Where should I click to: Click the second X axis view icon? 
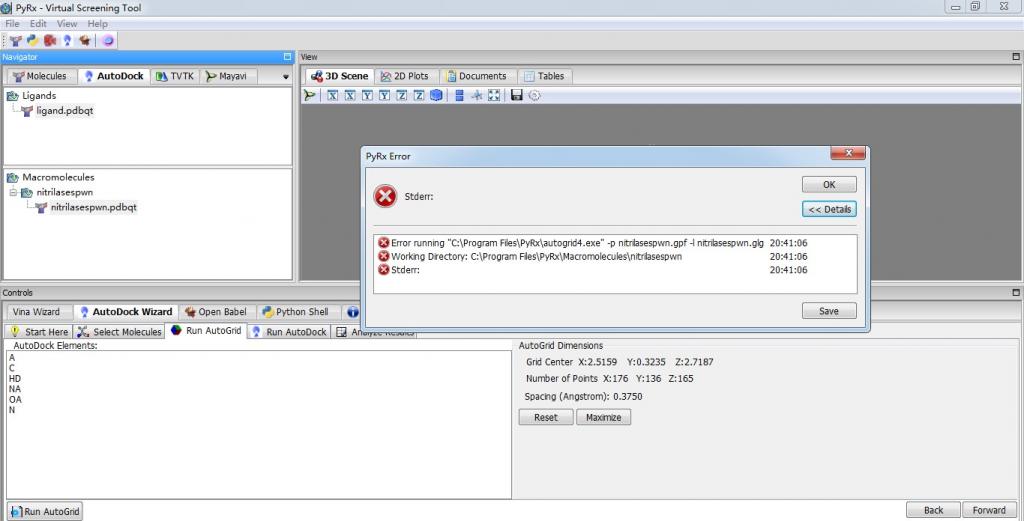point(350,95)
